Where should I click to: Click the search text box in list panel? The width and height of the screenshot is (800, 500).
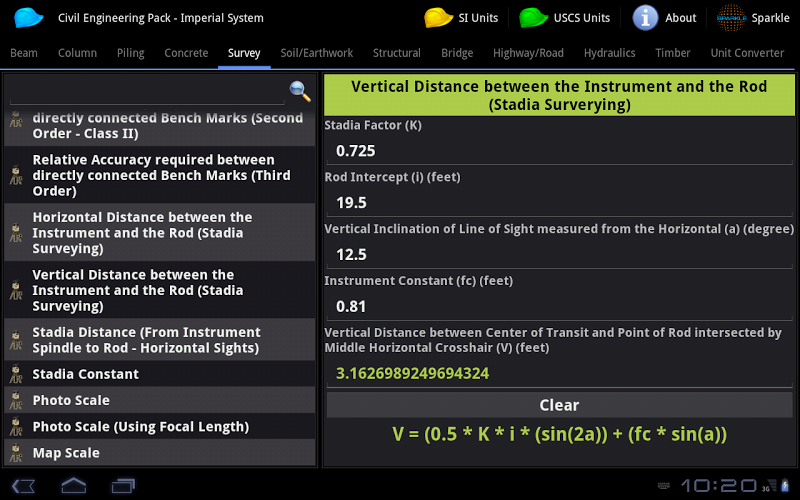click(147, 92)
